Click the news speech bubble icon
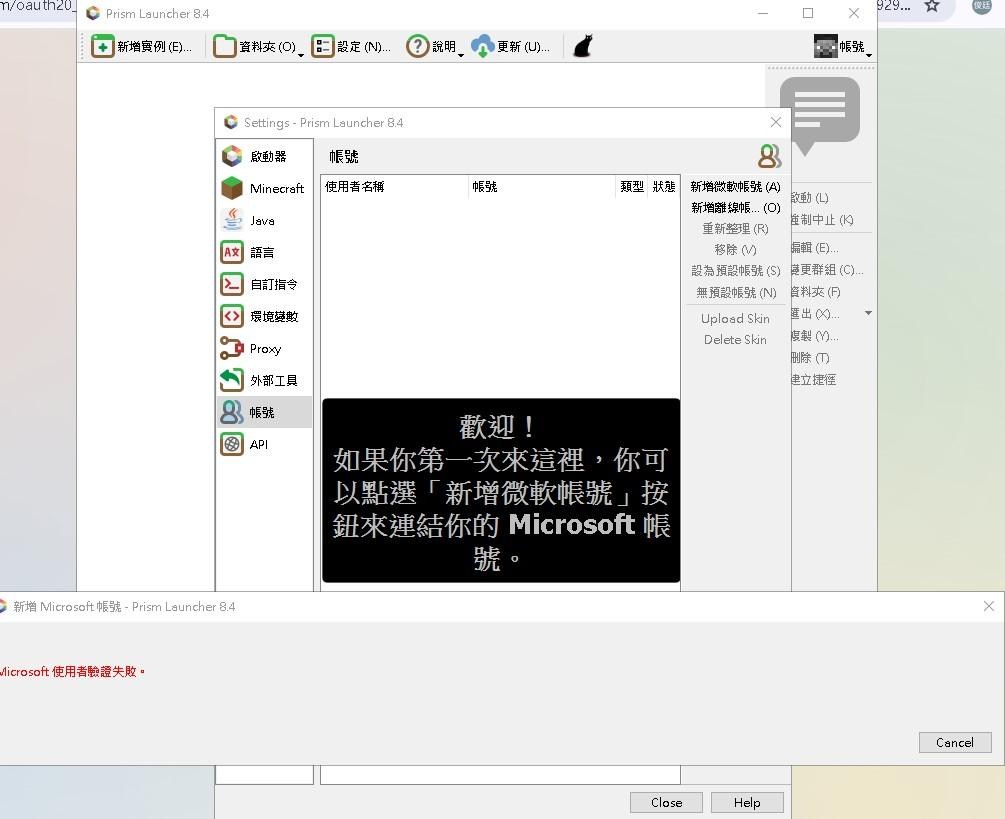The height and width of the screenshot is (819, 1005). [820, 115]
